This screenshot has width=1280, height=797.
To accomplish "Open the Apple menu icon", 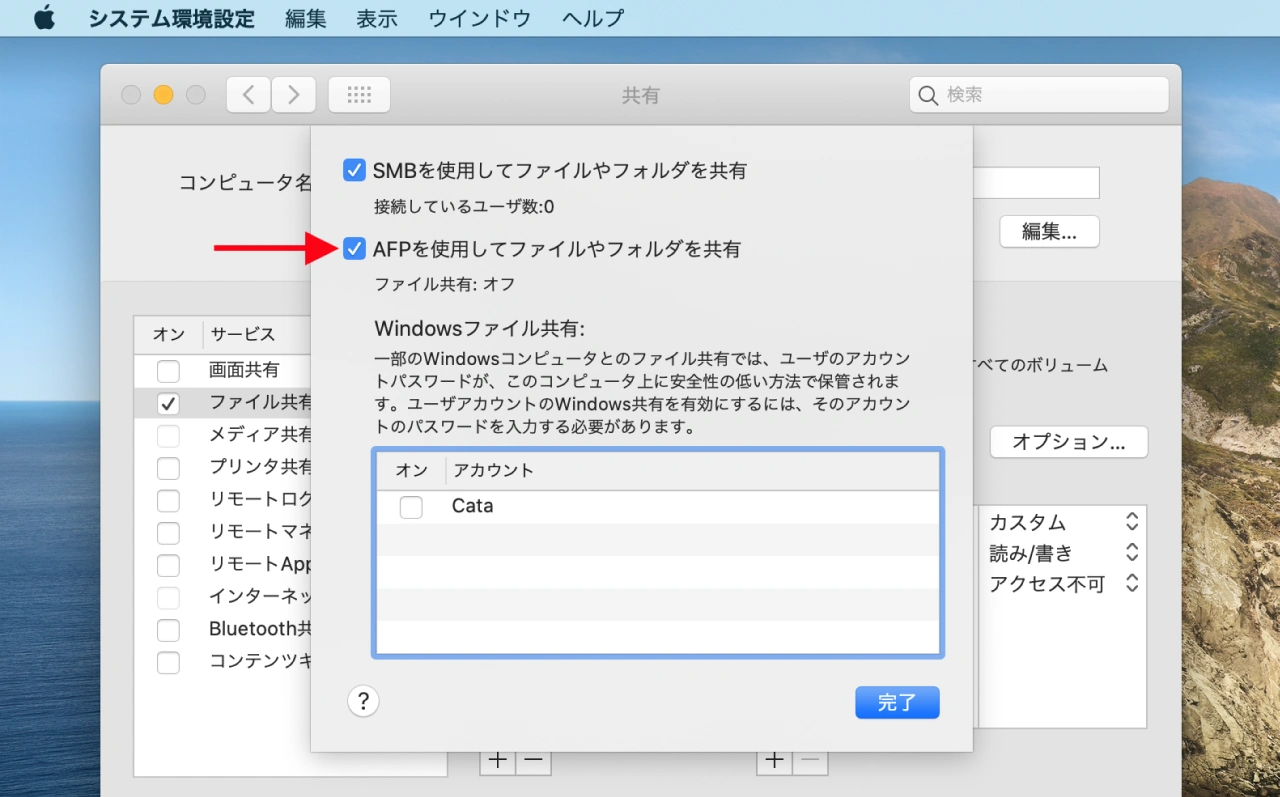I will click(x=44, y=18).
